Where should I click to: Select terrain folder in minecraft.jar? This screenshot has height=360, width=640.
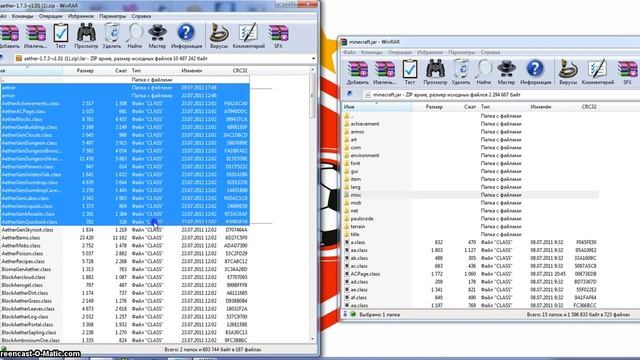coord(358,227)
